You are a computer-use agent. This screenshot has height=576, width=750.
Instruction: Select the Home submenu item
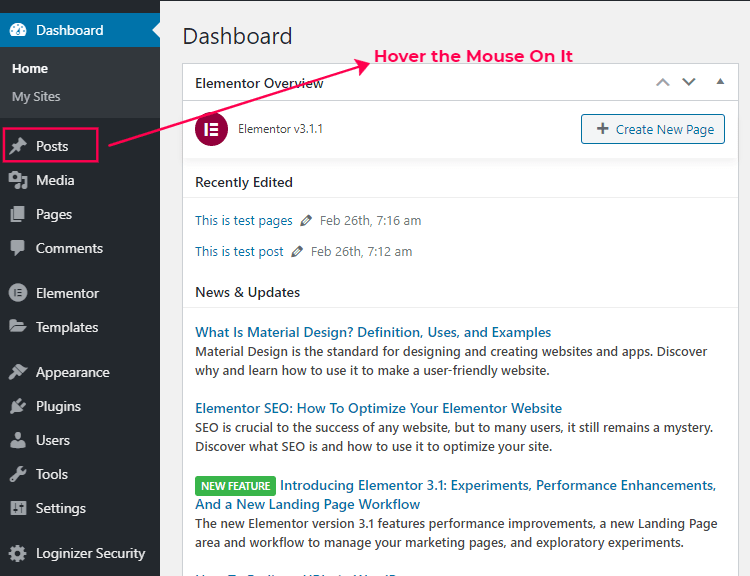[x=30, y=68]
